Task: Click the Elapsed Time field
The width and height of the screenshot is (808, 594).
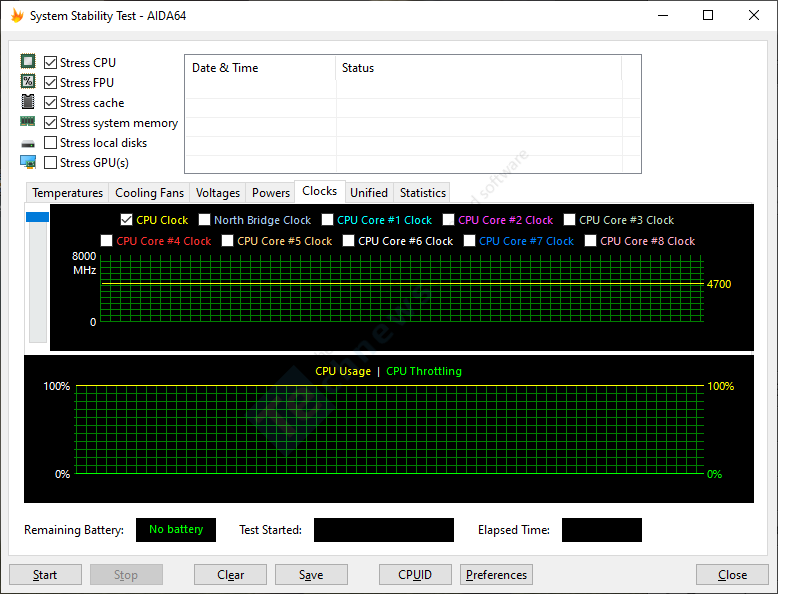Action: pos(602,530)
